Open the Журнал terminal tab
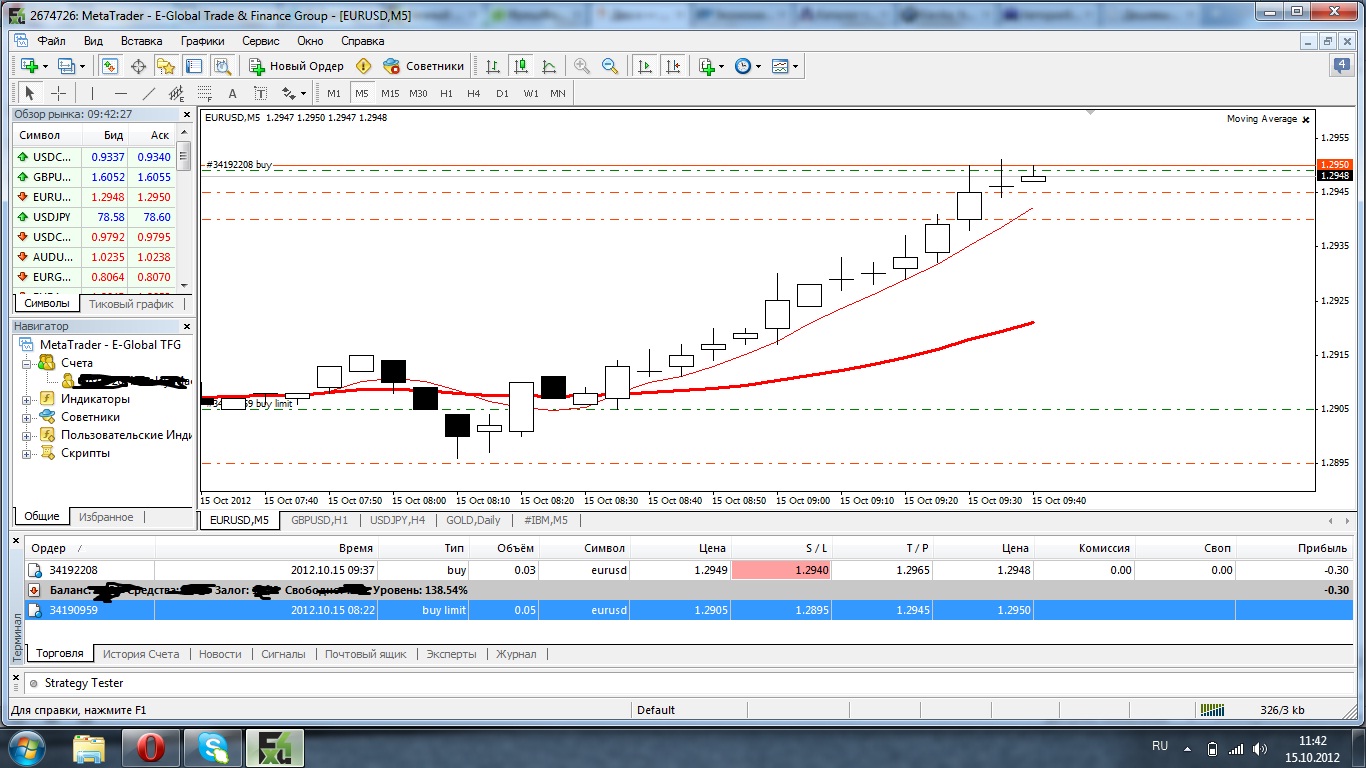 pos(516,654)
